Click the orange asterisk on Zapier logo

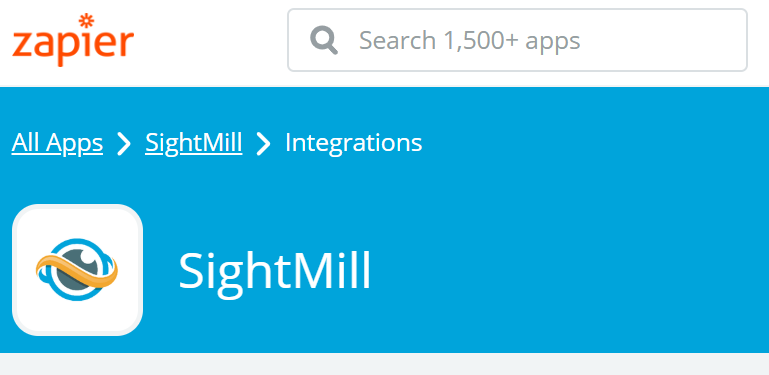pos(86,21)
